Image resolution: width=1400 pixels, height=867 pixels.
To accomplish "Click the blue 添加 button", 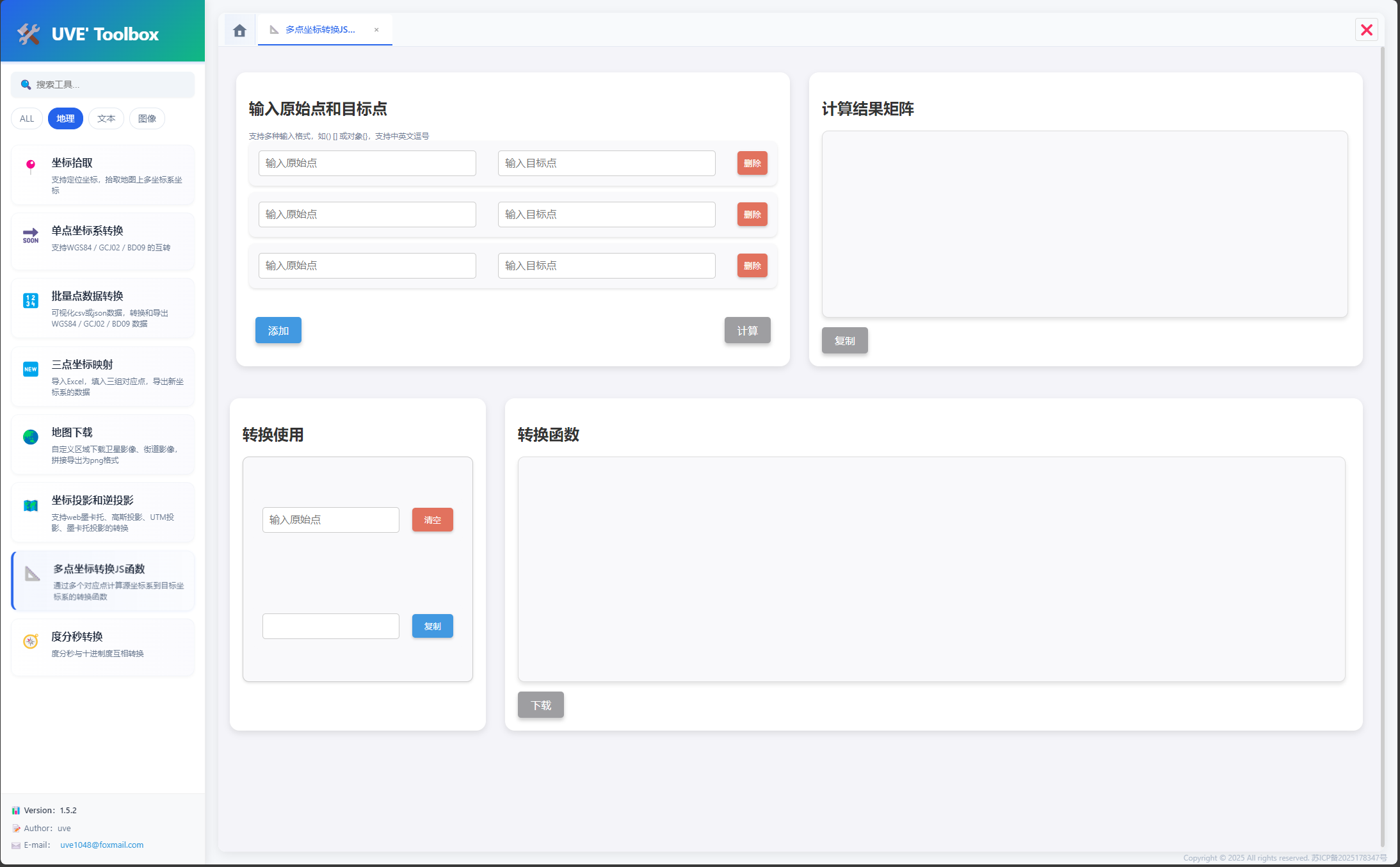I will pyautogui.click(x=278, y=330).
